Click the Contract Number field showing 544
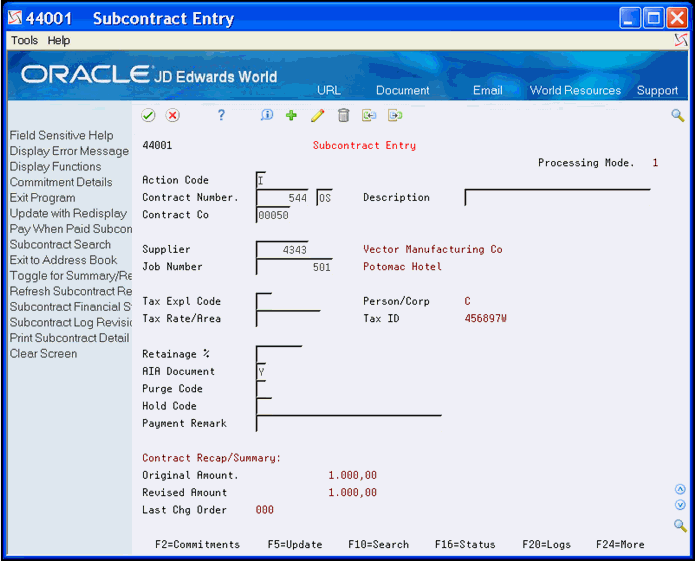The height and width of the screenshot is (561, 695). tap(282, 198)
